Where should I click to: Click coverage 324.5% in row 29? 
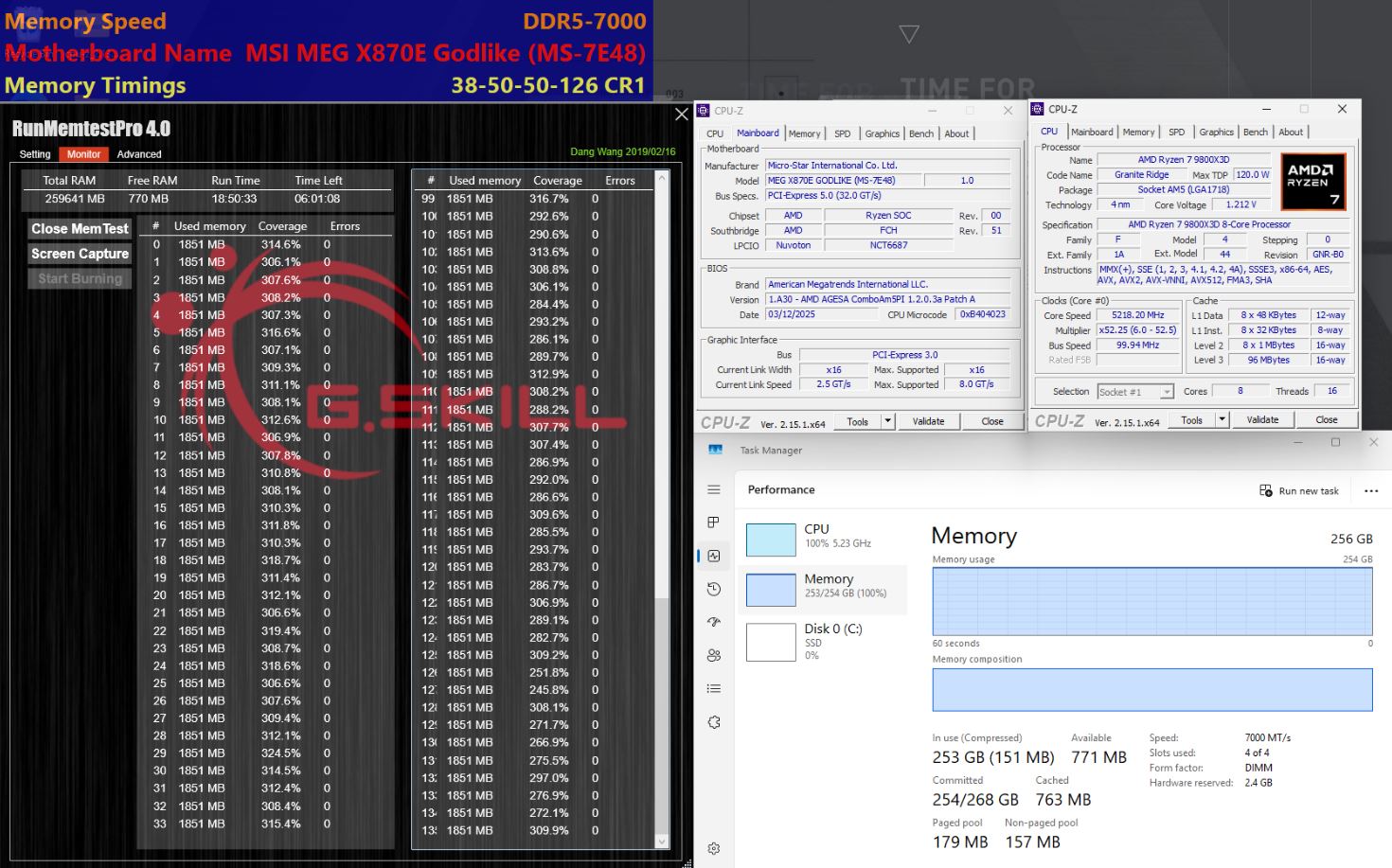281,753
